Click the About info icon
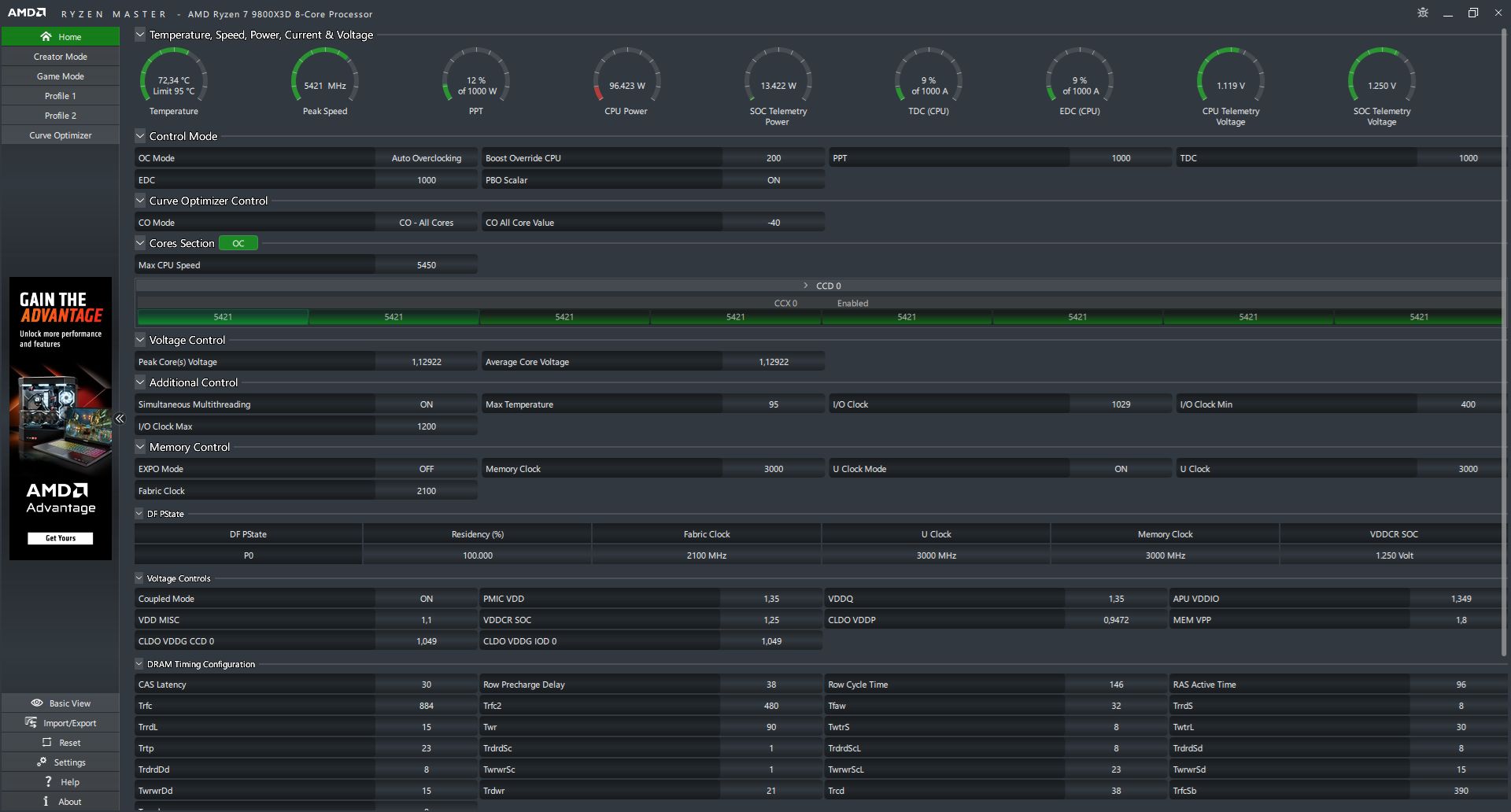The width and height of the screenshot is (1511, 812). click(x=46, y=801)
